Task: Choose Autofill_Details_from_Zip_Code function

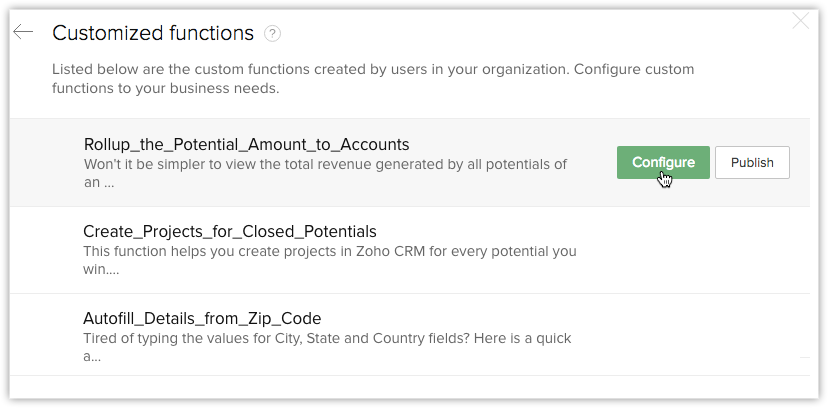Action: (x=202, y=319)
